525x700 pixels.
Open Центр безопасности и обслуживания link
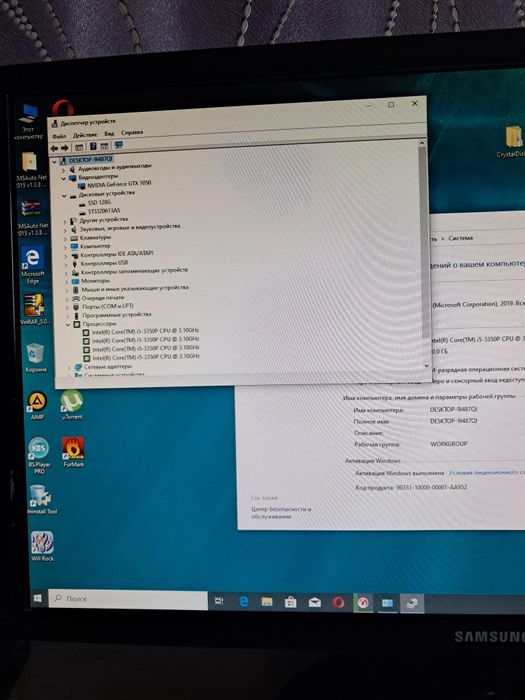281,512
